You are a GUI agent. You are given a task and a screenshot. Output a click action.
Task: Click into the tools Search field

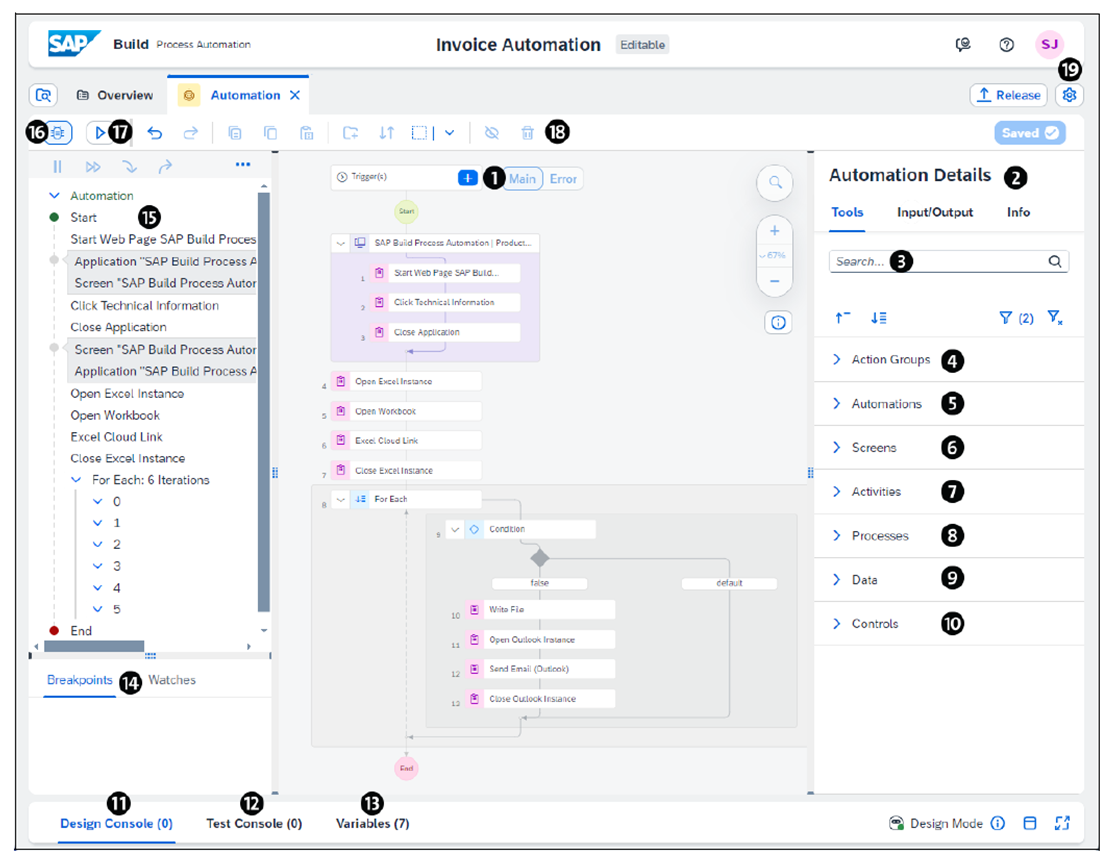tap(948, 261)
